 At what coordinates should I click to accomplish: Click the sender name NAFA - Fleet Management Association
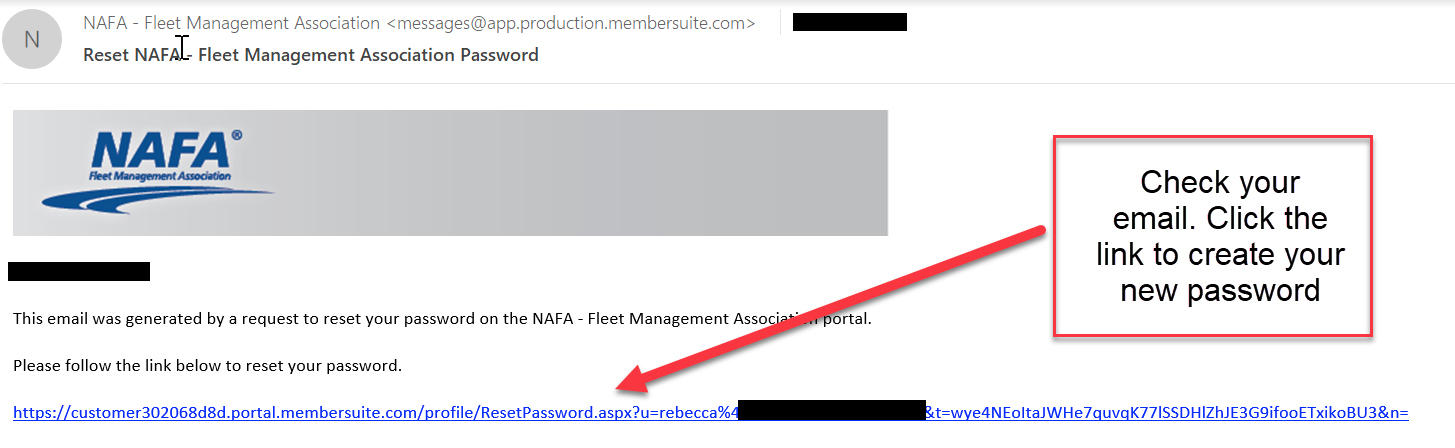point(231,23)
